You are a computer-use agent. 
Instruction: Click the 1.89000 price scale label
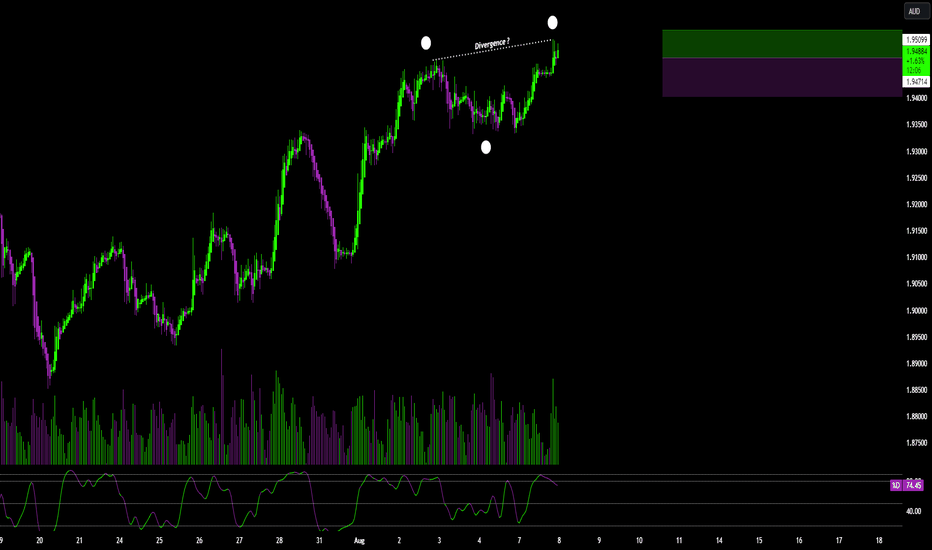point(917,363)
